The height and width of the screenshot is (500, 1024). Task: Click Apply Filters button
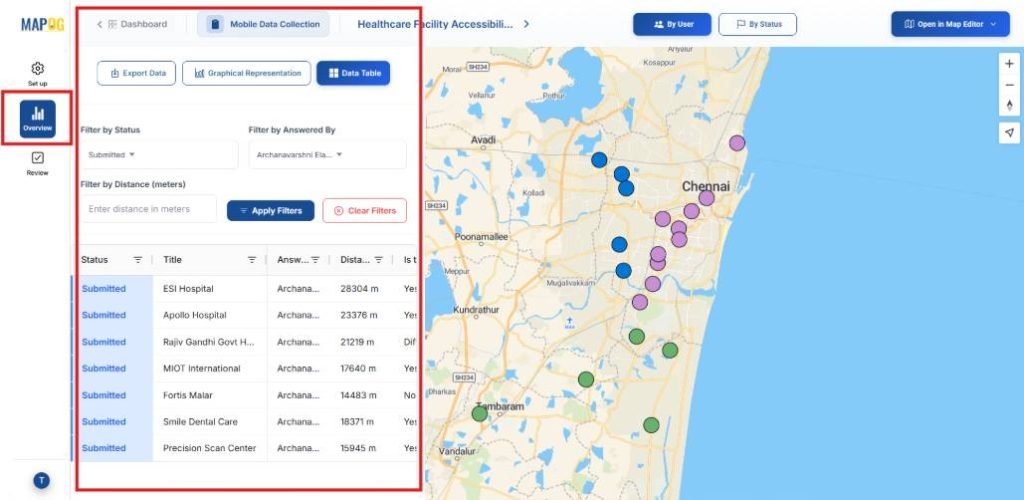pyautogui.click(x=270, y=211)
